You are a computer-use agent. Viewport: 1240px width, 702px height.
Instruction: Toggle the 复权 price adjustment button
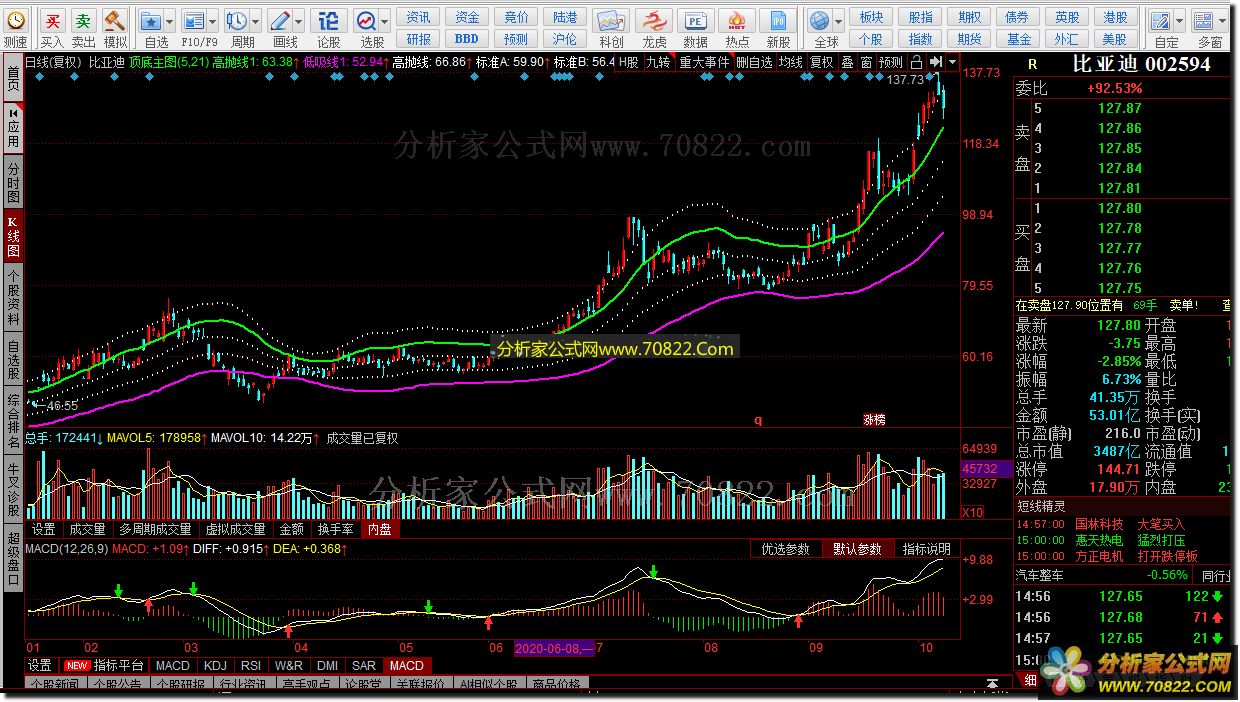click(x=822, y=62)
